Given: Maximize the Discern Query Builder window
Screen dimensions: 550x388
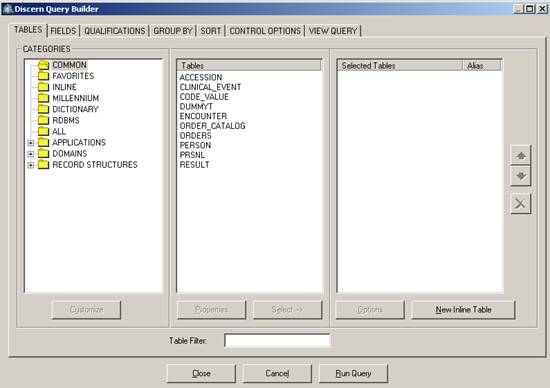Looking at the screenshot, I should (530, 9).
